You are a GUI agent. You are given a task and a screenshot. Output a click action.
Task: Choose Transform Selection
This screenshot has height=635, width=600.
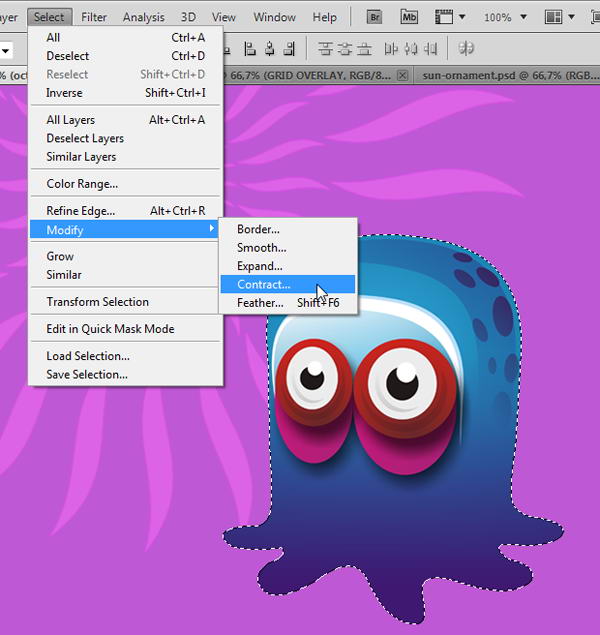click(126, 302)
